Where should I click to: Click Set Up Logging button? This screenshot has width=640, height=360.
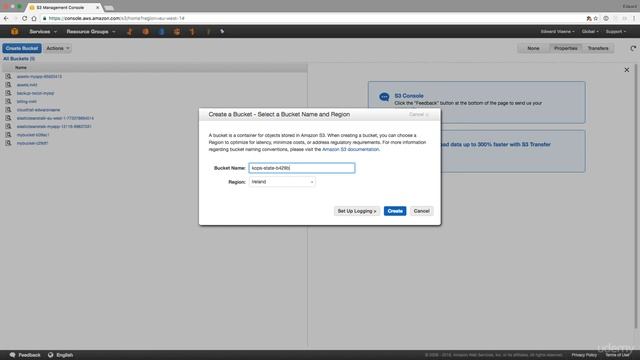[357, 211]
